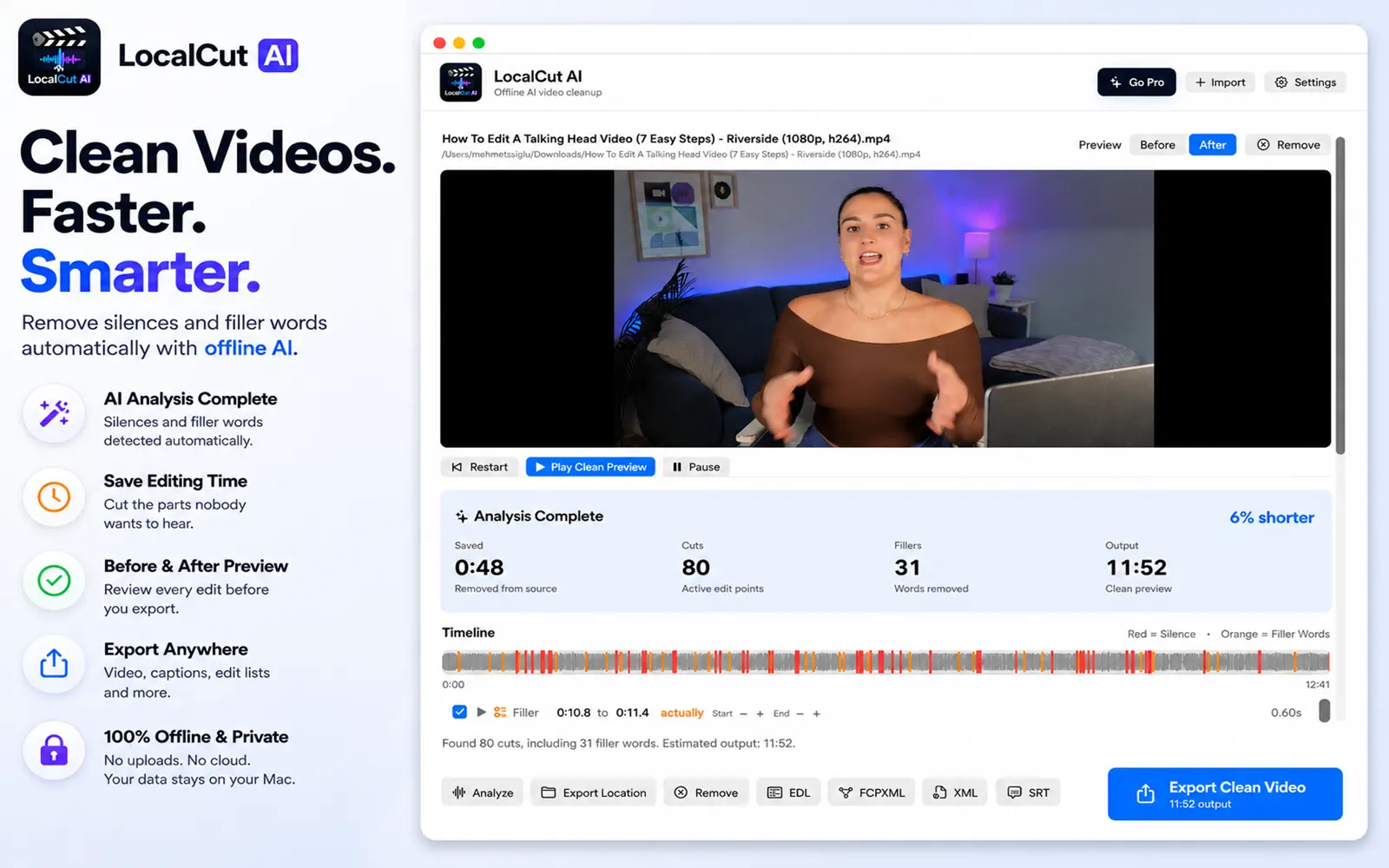Start Play Clean Preview

coord(590,467)
